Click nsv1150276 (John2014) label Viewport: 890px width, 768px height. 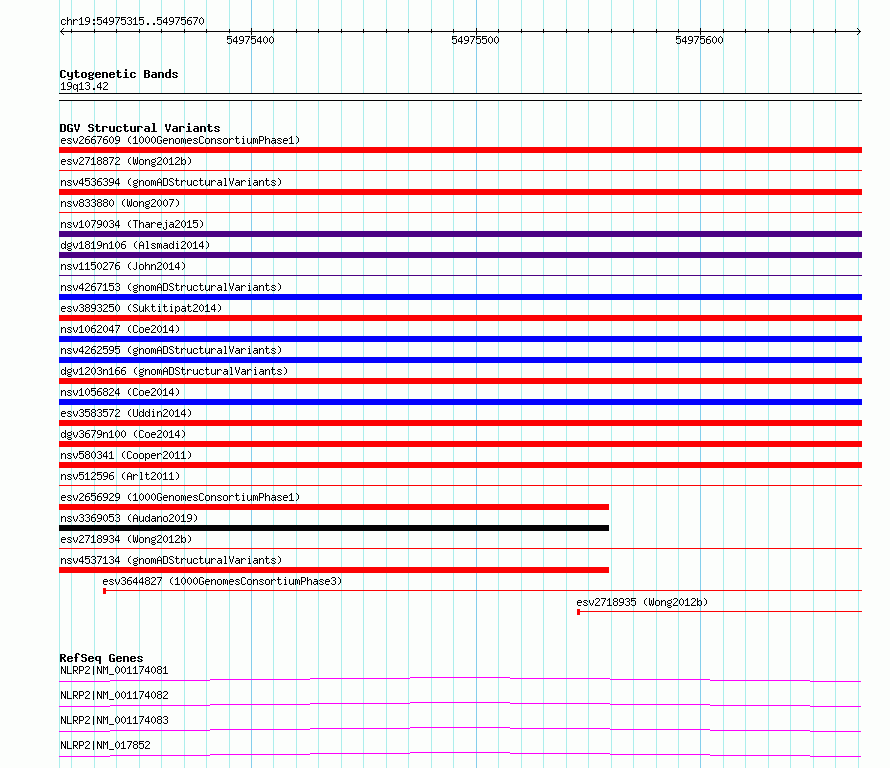click(123, 266)
